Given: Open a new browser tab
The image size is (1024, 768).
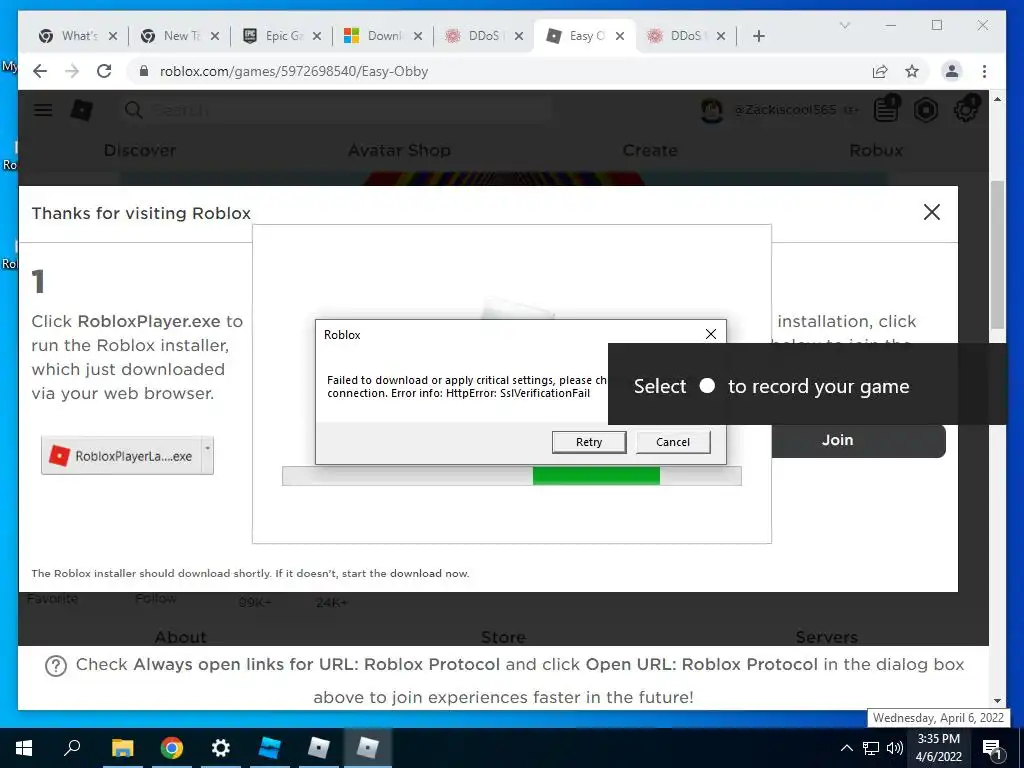Looking at the screenshot, I should pos(758,36).
